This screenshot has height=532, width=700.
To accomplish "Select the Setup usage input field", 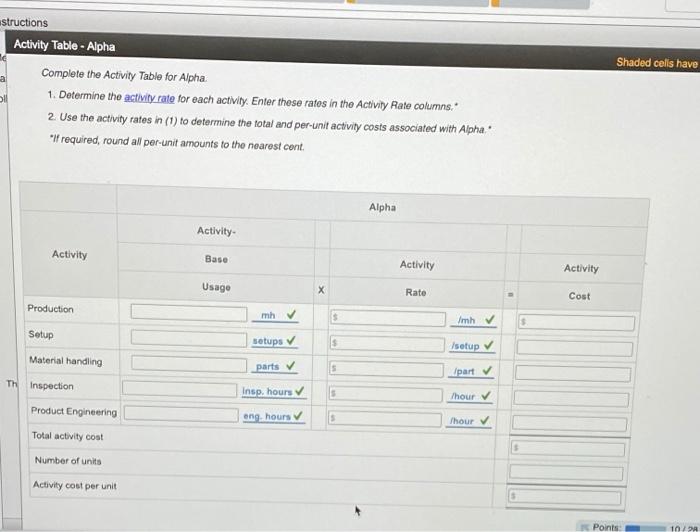I will 188,338.
